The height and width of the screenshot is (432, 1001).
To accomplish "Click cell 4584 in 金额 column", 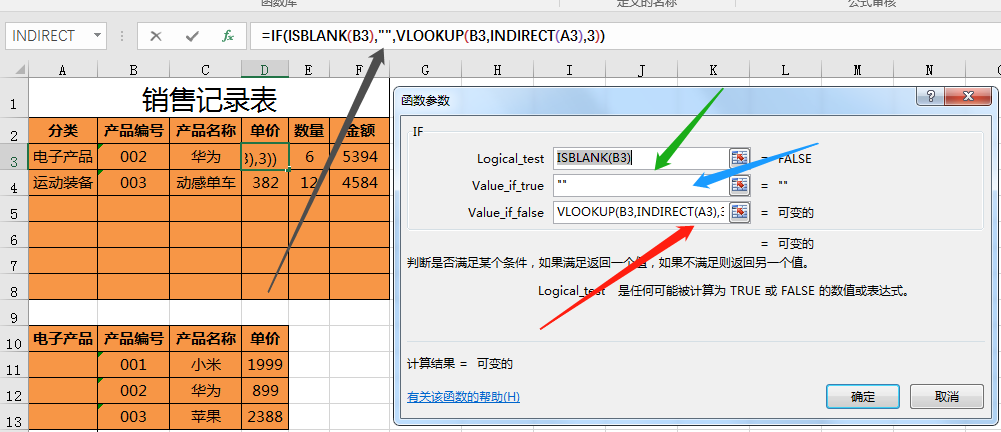I will (360, 183).
